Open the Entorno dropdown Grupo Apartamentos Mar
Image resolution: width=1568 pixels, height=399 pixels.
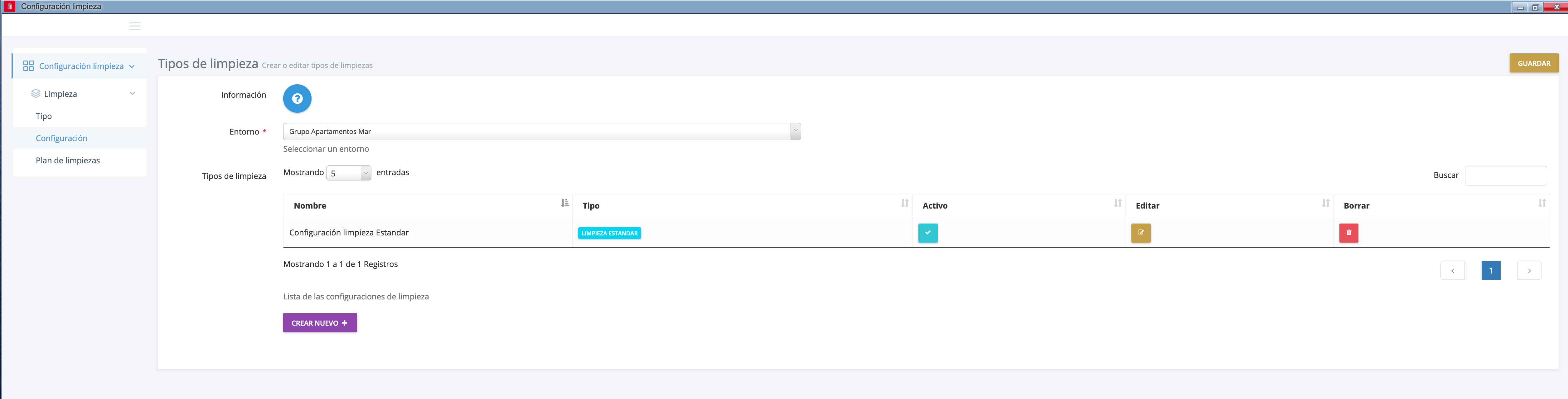click(x=541, y=131)
